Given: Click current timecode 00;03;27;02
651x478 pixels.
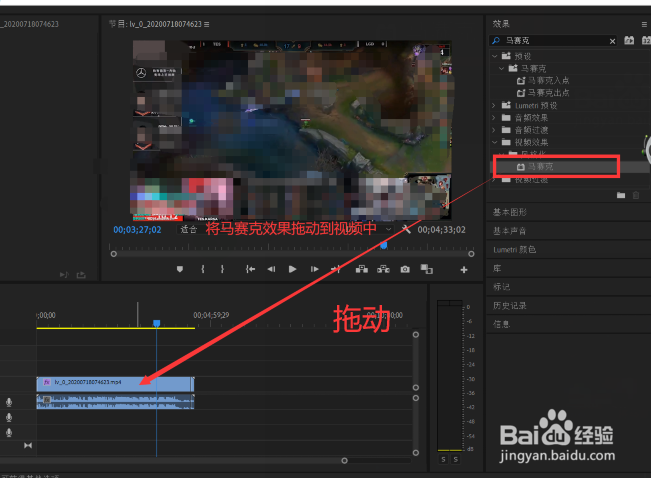Looking at the screenshot, I should coord(137,230).
